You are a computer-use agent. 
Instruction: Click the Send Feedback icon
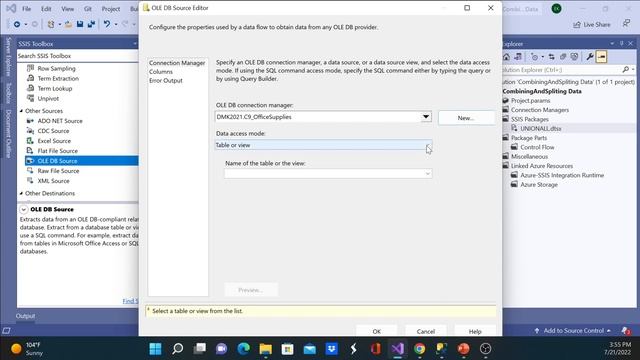(626, 24)
